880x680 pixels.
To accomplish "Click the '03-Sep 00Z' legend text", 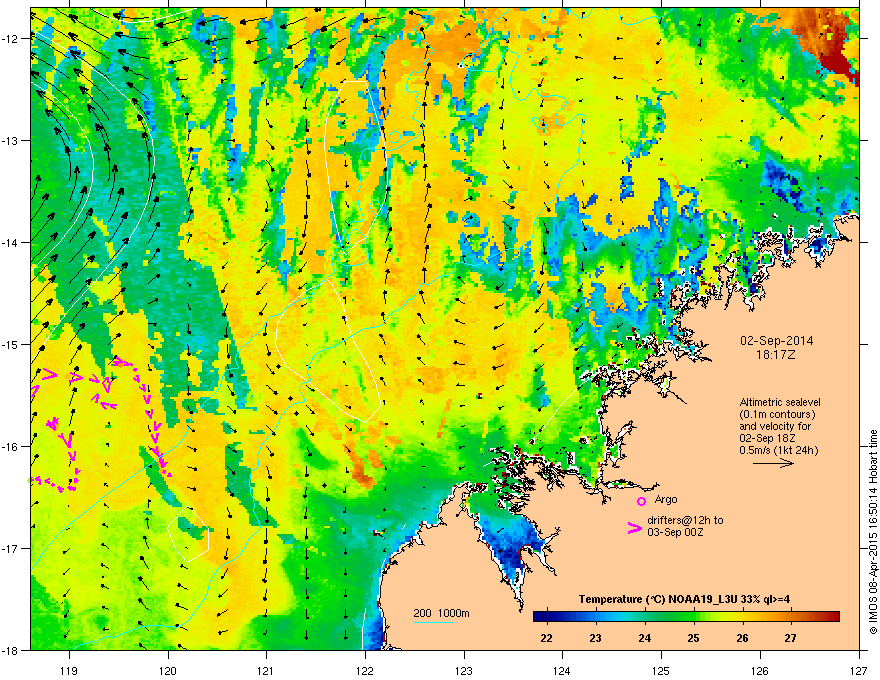I will tap(673, 532).
